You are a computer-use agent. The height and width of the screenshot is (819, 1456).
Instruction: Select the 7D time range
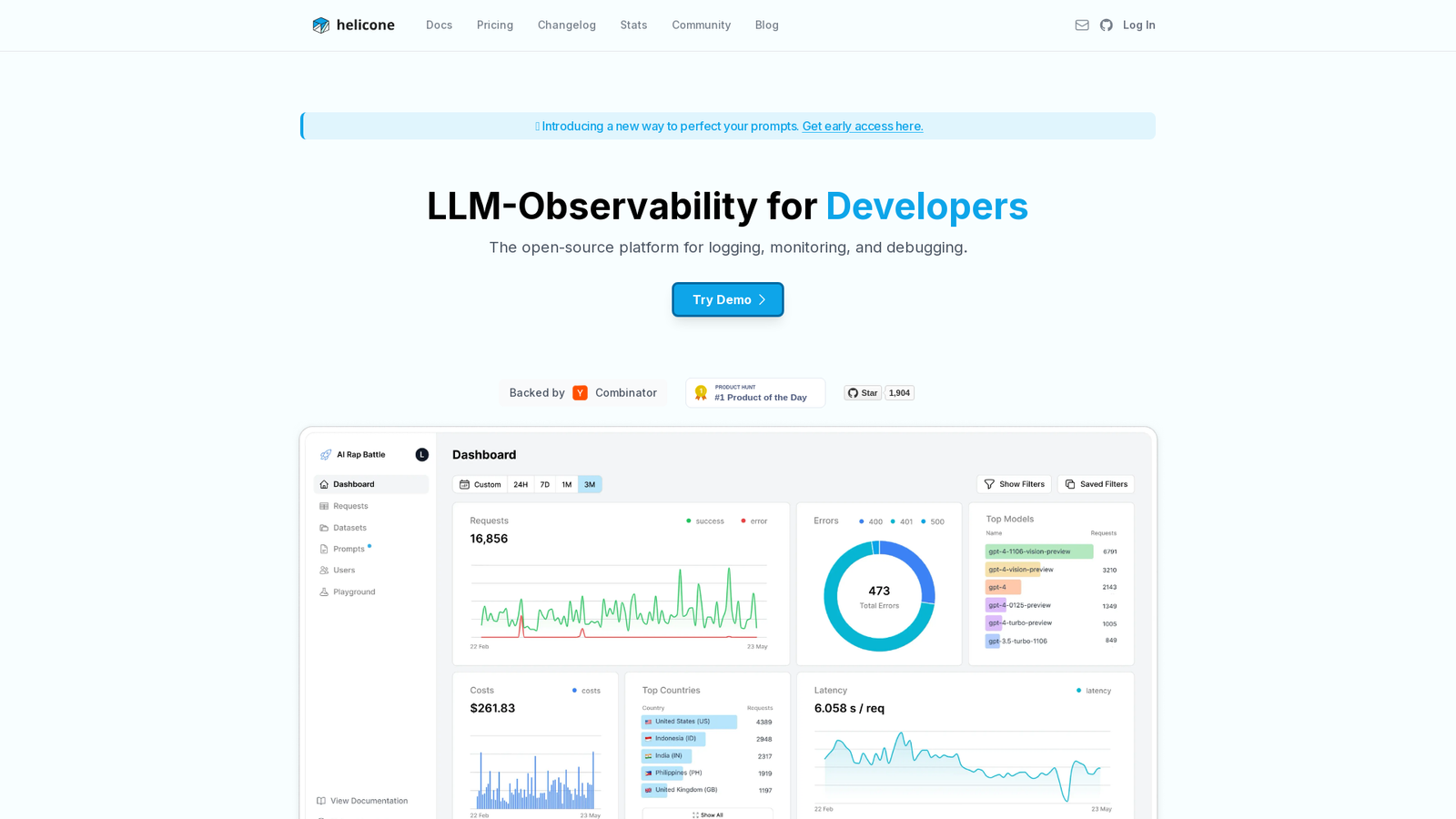pos(545,484)
